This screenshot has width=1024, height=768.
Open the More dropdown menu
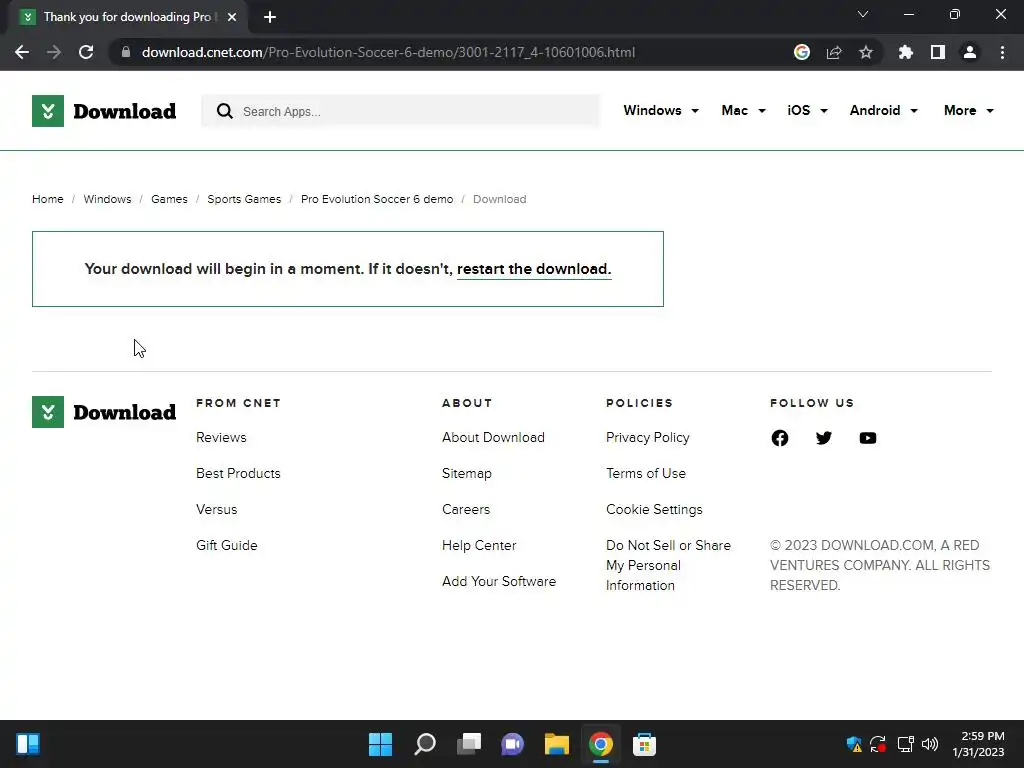tap(968, 110)
